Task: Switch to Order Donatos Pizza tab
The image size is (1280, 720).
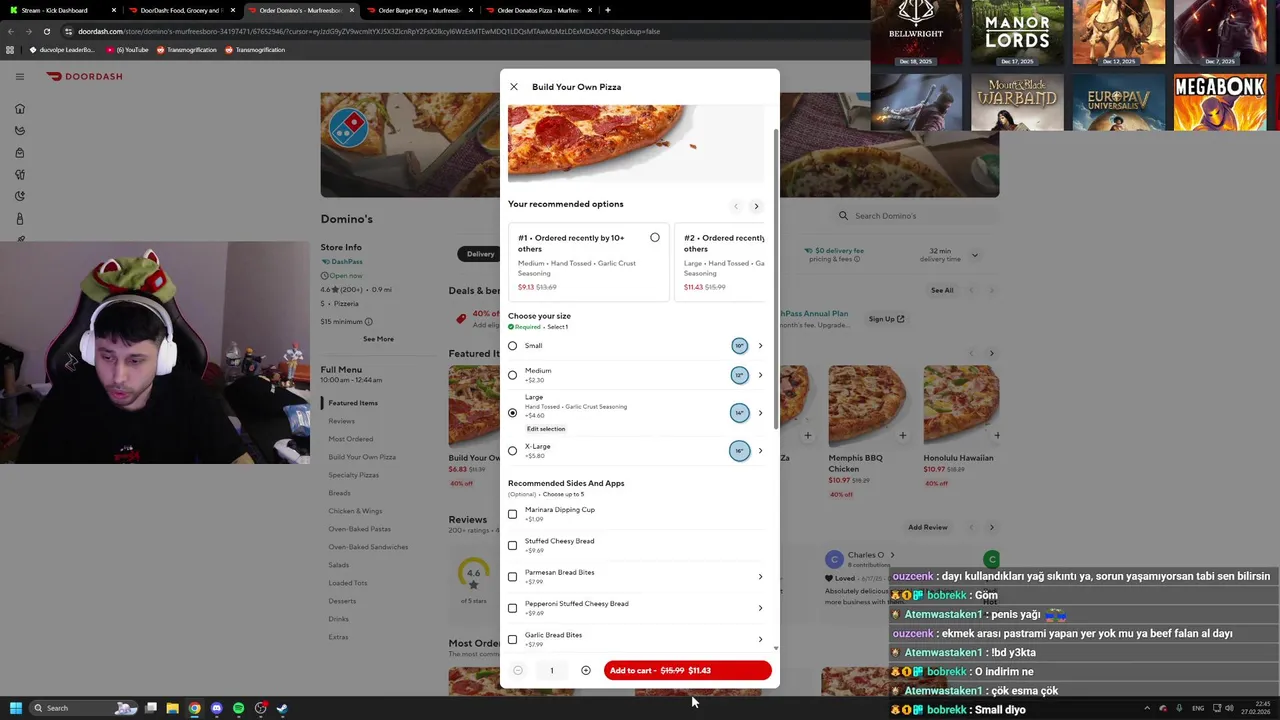Action: (538, 10)
